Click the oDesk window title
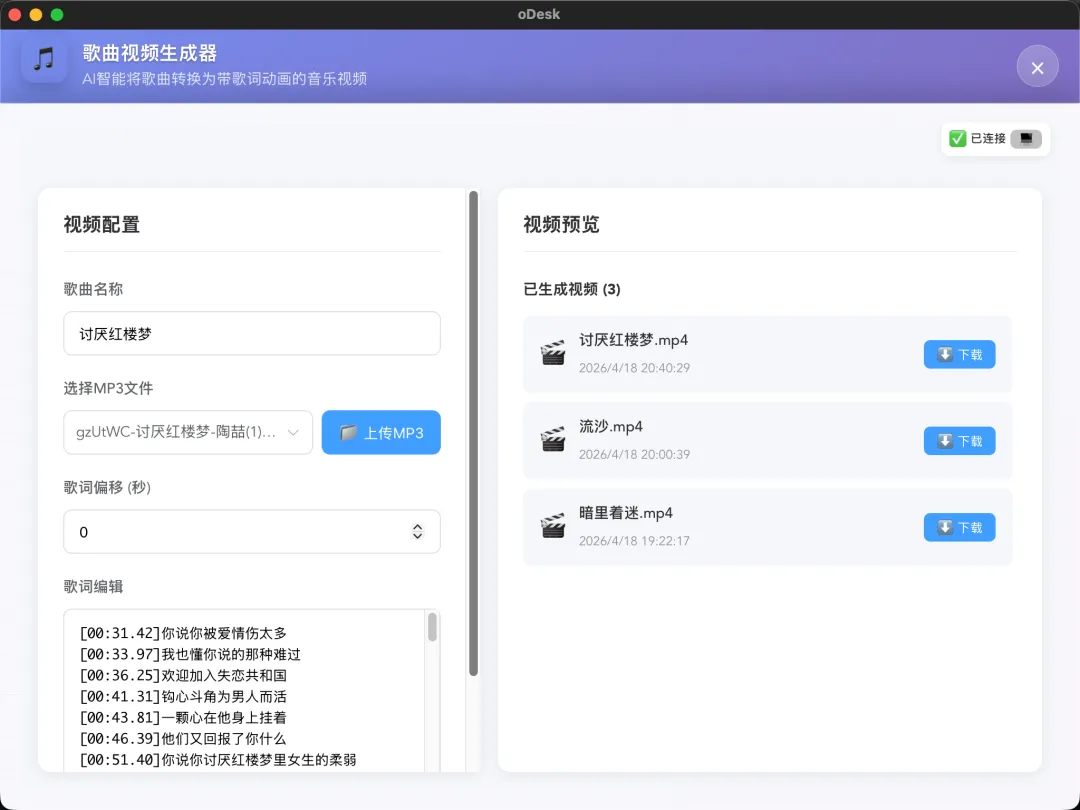This screenshot has height=810, width=1080. click(x=539, y=14)
